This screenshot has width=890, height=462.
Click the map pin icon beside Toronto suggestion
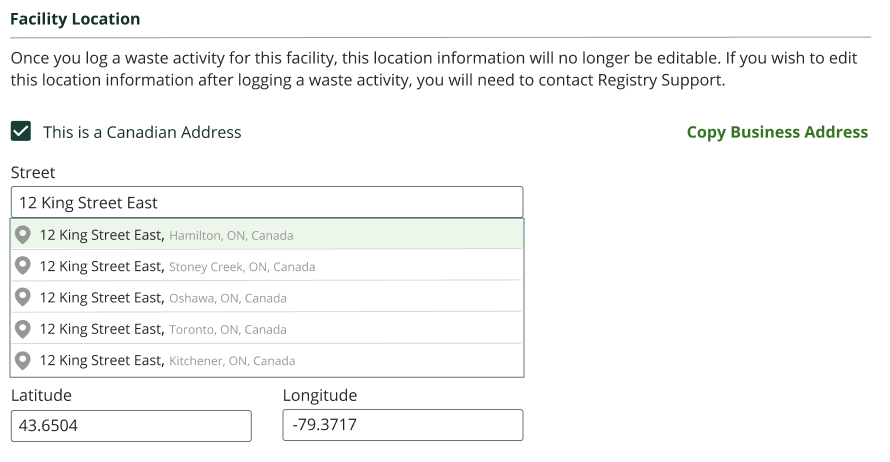pos(23,329)
